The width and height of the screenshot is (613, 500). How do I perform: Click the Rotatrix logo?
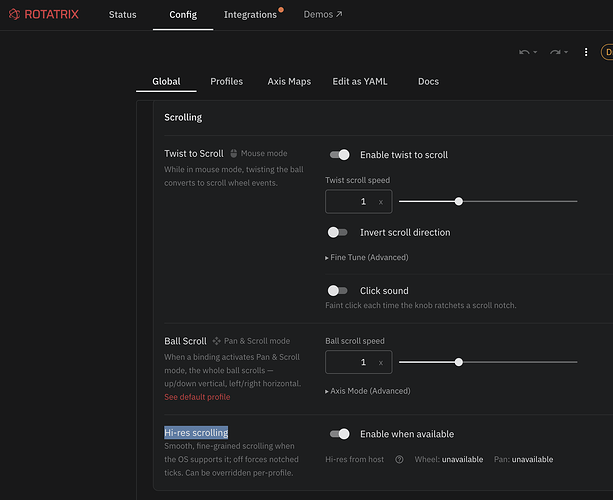click(44, 14)
